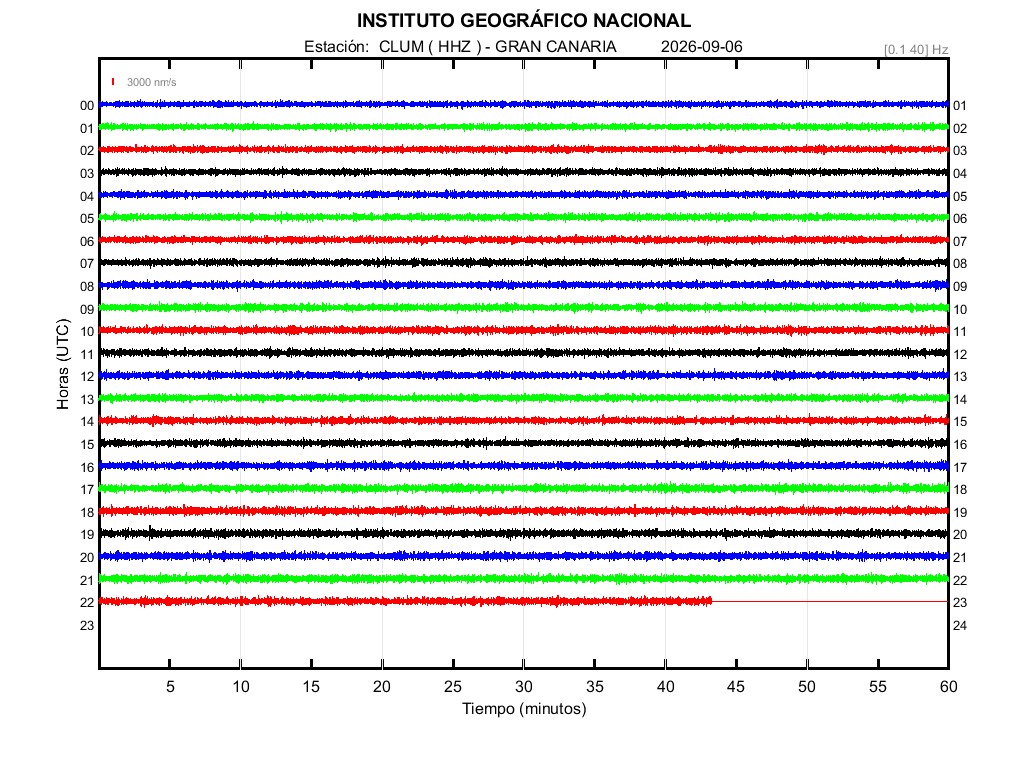This screenshot has width=1024, height=768.
Task: Click the 60 minute axis label
Action: 948,686
